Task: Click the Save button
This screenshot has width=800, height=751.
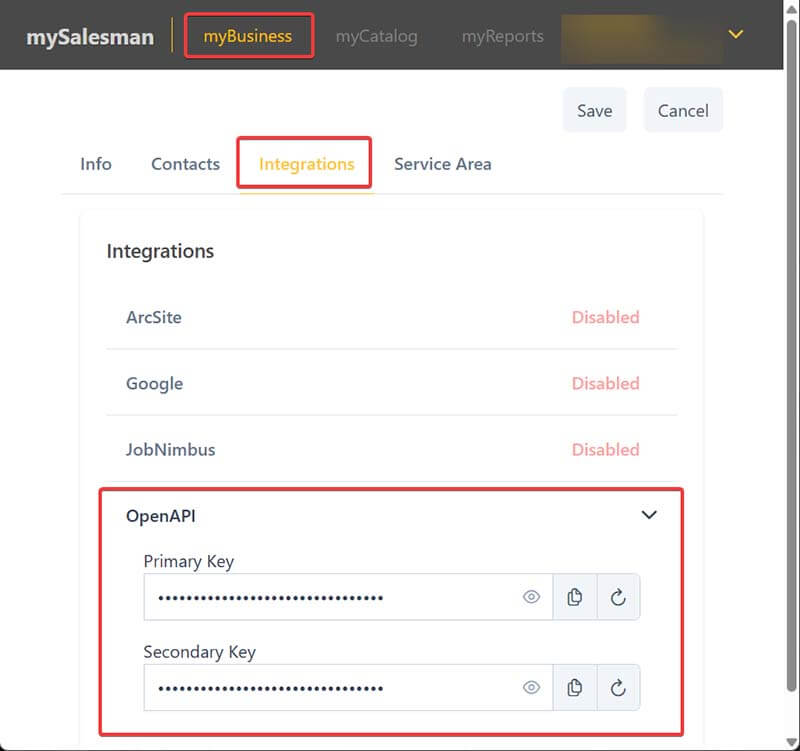Action: 594,110
